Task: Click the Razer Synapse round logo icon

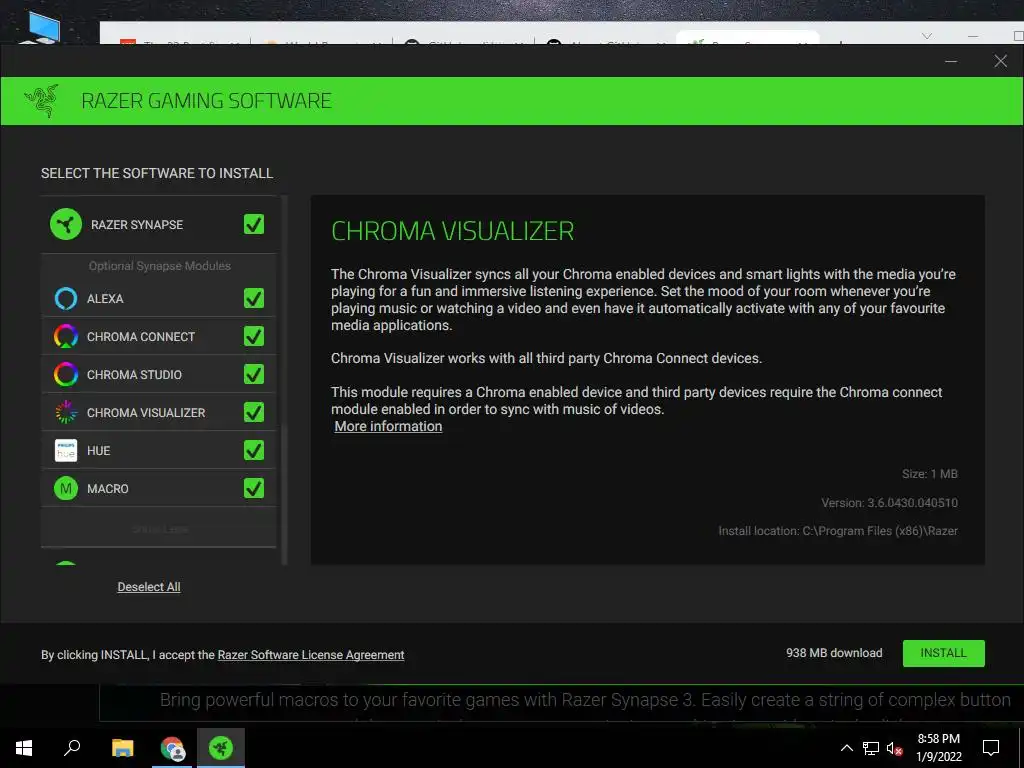Action: click(66, 225)
